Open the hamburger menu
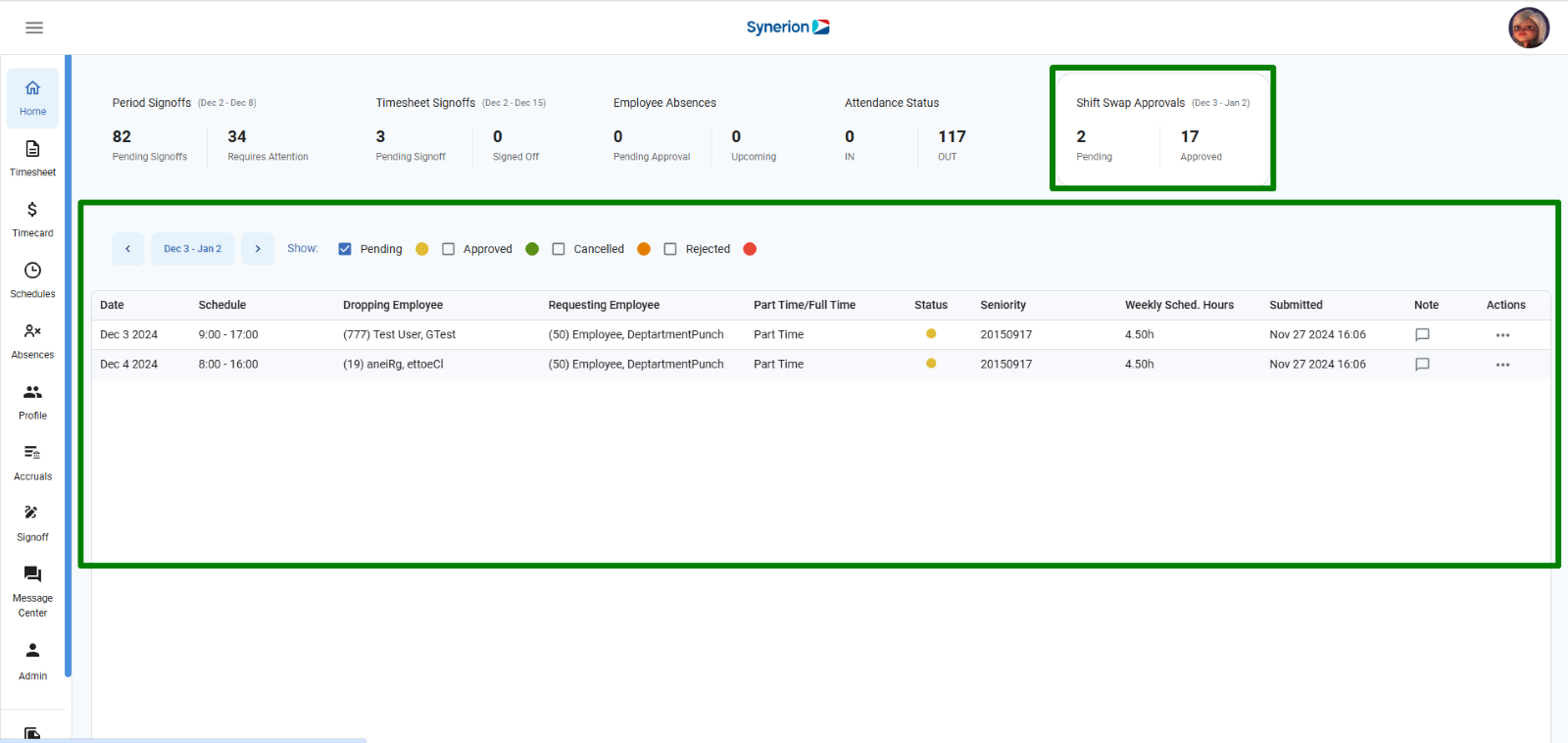 (34, 27)
